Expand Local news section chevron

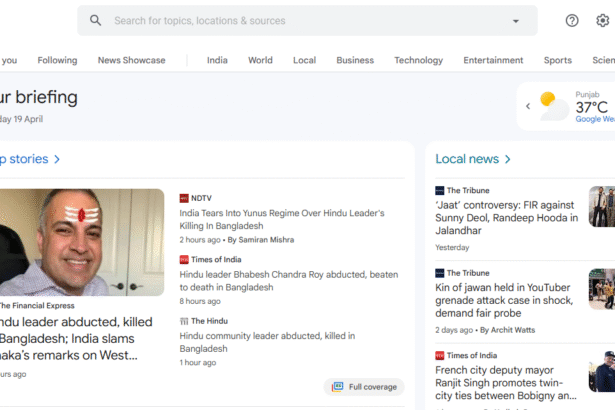(x=508, y=159)
